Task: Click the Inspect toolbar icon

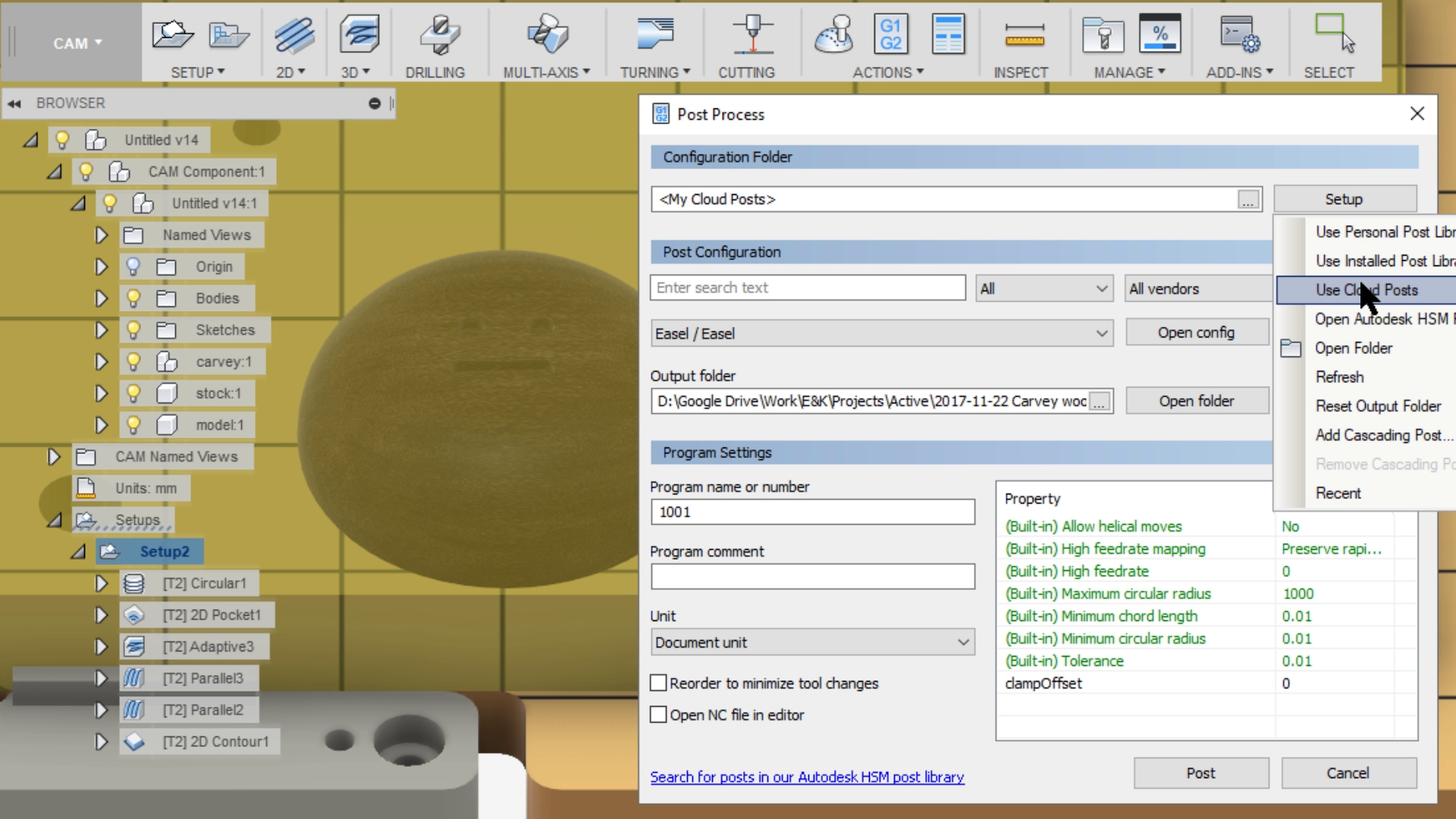Action: (1021, 43)
